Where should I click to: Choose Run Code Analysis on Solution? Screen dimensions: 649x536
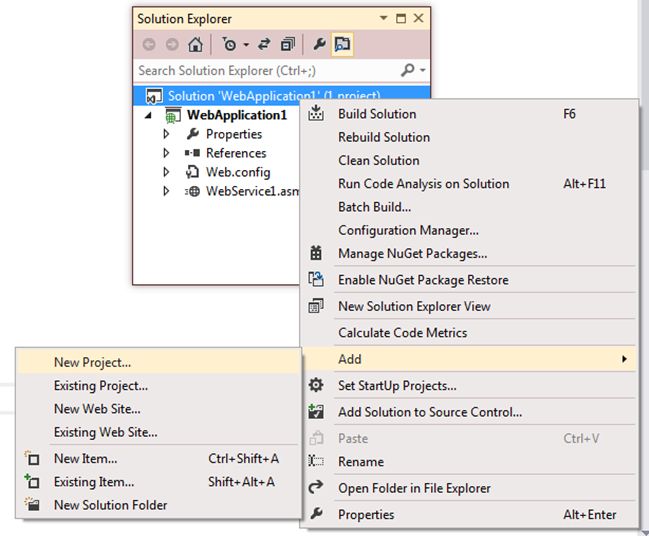click(469, 183)
